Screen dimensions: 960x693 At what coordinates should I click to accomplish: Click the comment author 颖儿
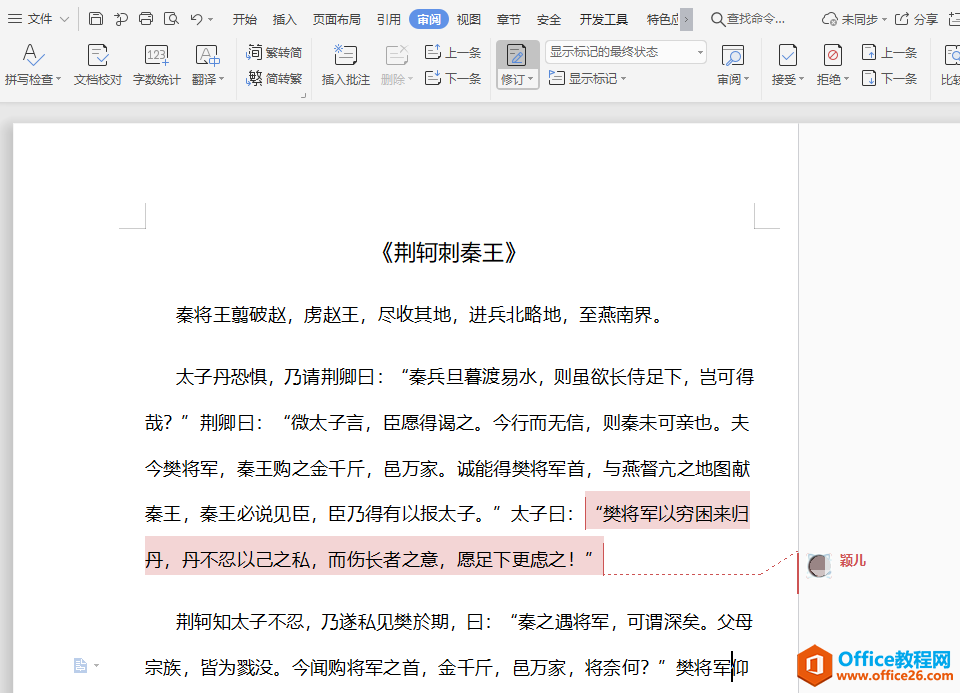(x=852, y=560)
